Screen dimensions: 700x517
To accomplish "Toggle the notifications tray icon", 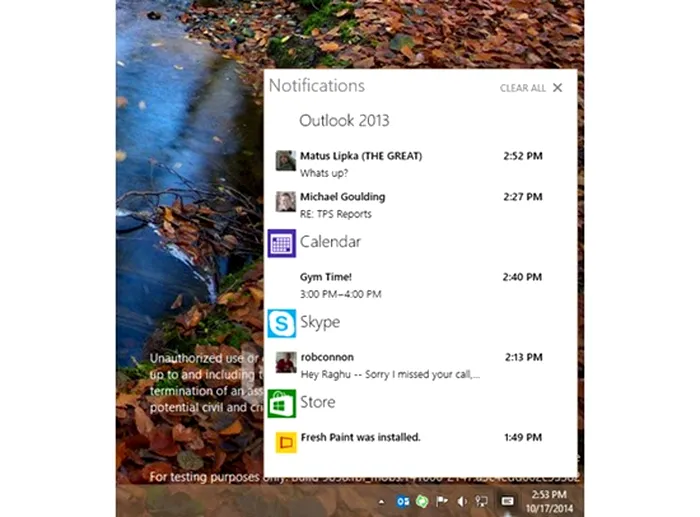I will pyautogui.click(x=507, y=501).
